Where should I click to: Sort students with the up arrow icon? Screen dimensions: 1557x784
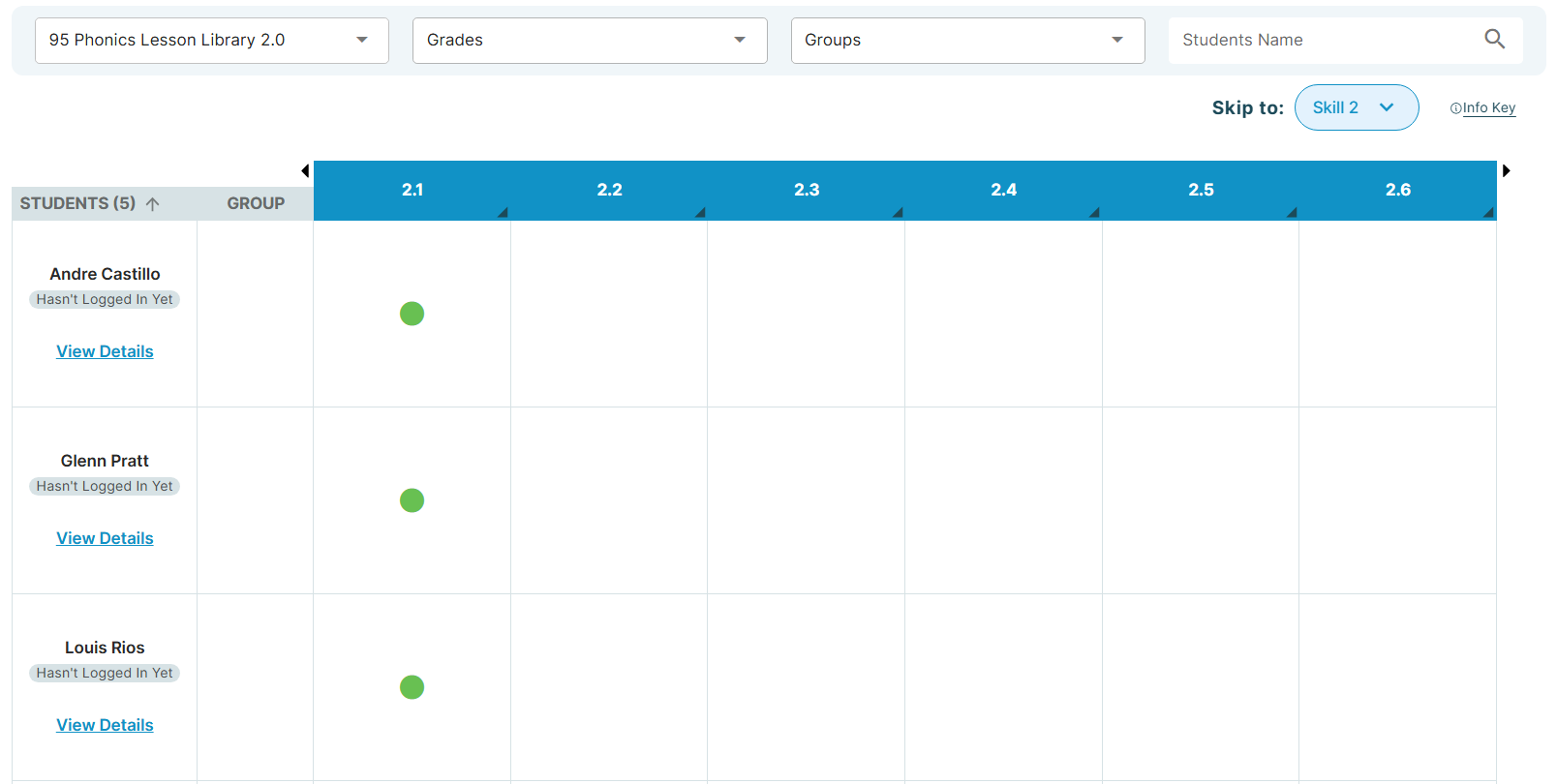pos(152,203)
